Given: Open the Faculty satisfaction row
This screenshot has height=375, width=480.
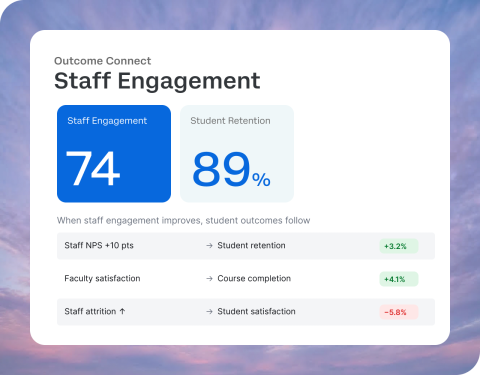Looking at the screenshot, I should (x=246, y=279).
